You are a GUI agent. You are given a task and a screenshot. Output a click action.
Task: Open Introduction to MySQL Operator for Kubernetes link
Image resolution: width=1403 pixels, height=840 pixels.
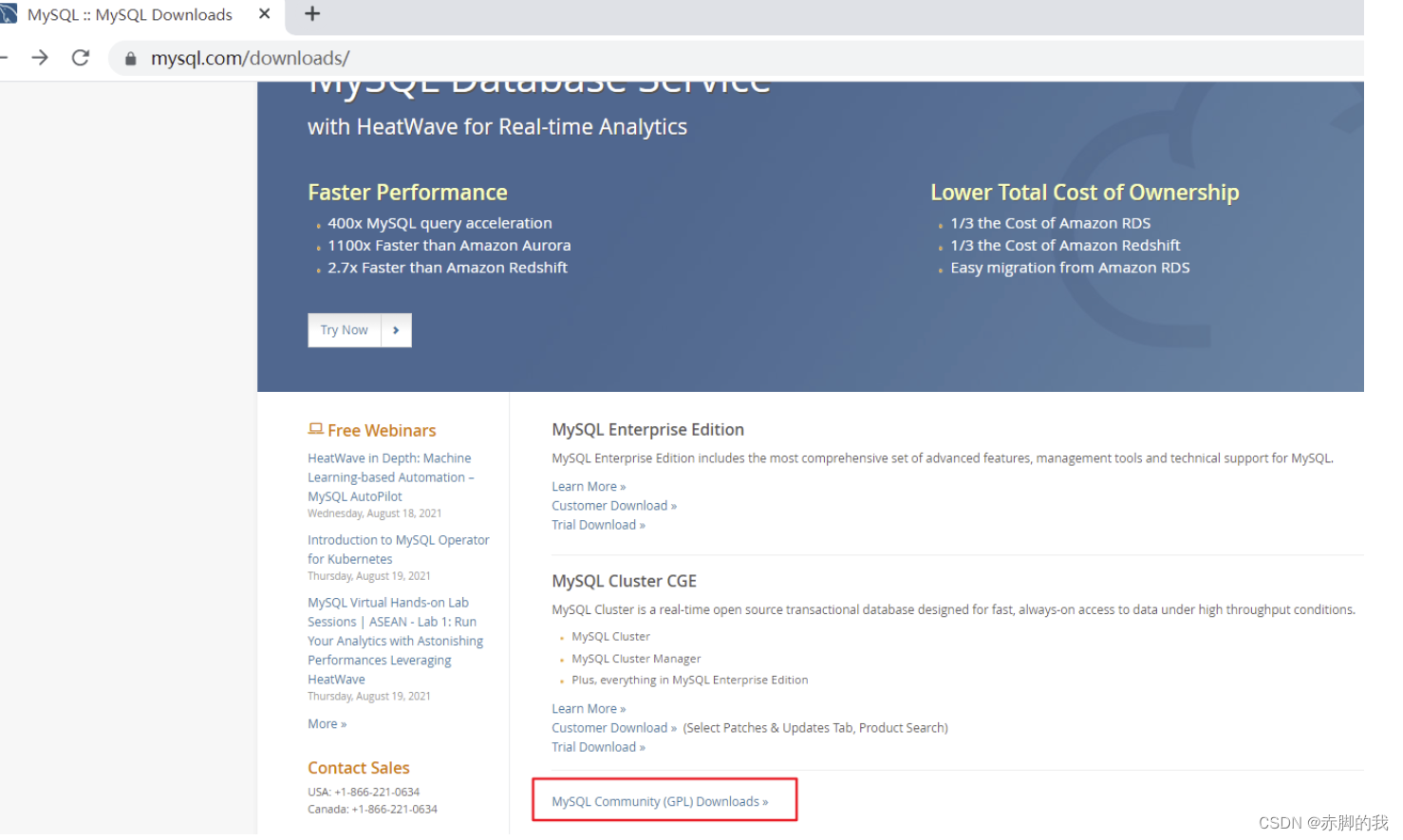(x=399, y=550)
